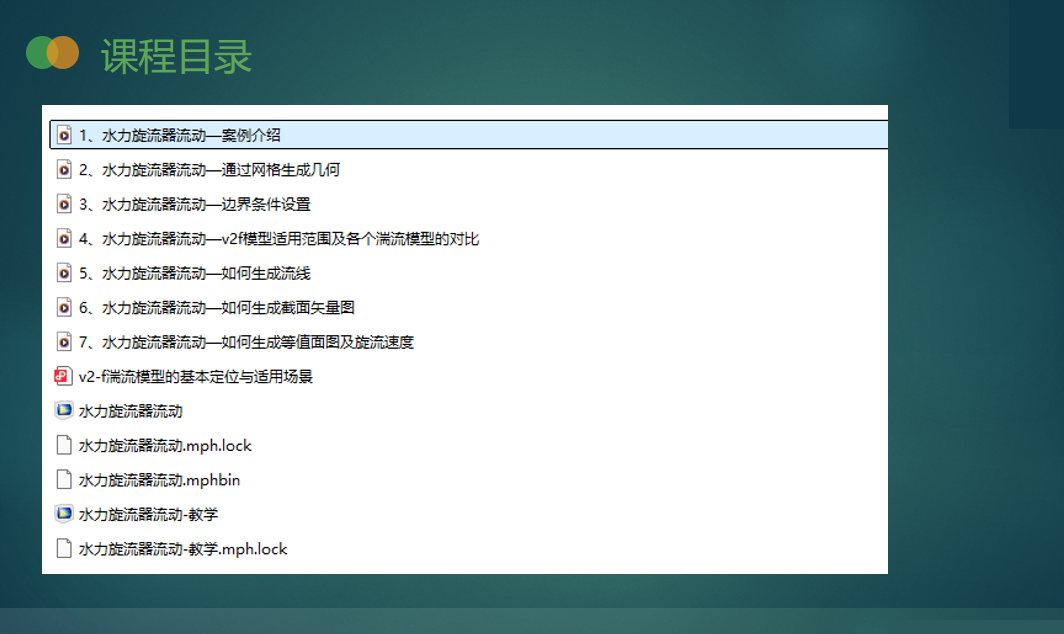Select file name 1、水力旋流器流动—案例介绍
This screenshot has height=634, width=1064.
point(180,135)
